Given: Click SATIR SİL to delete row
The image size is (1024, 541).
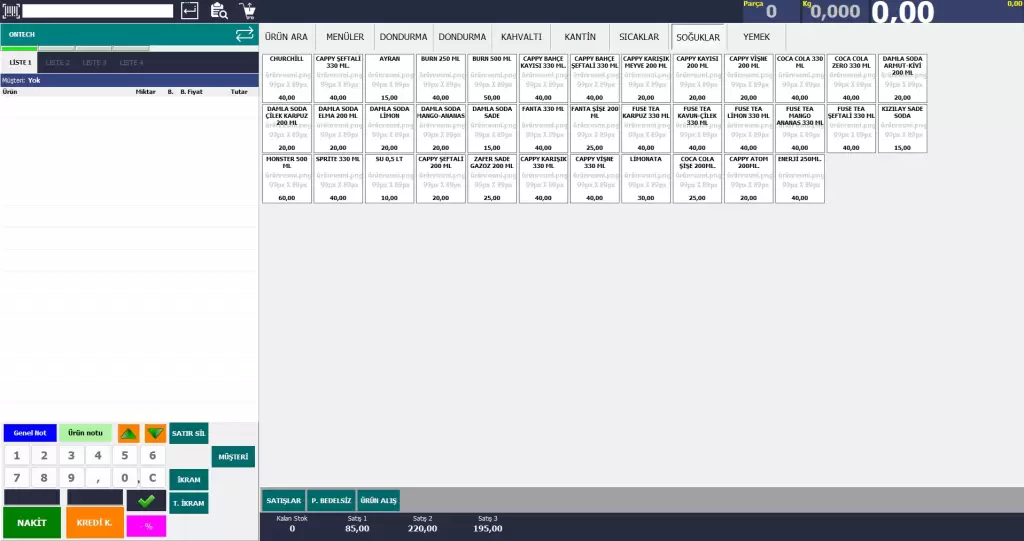Looking at the screenshot, I should tap(189, 433).
